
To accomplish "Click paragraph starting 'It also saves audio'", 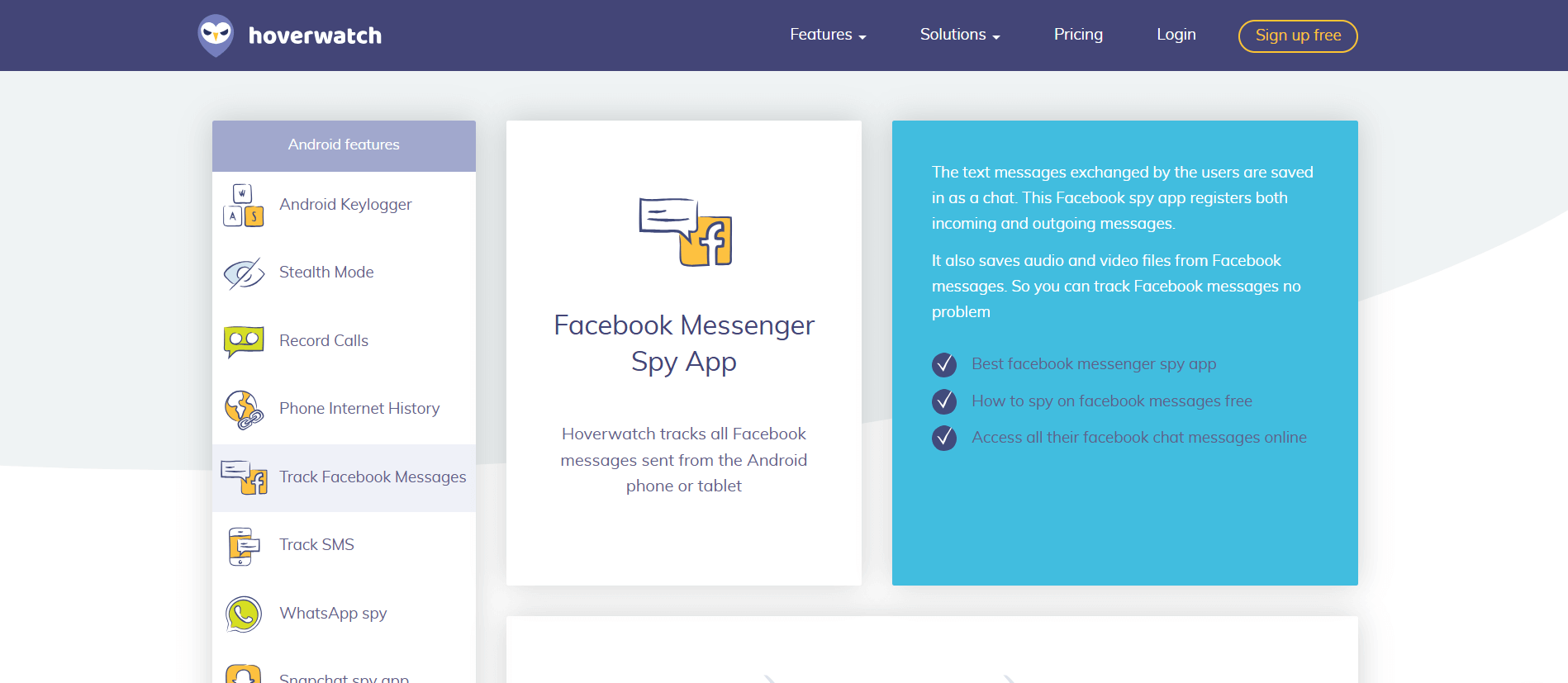I will (1116, 287).
